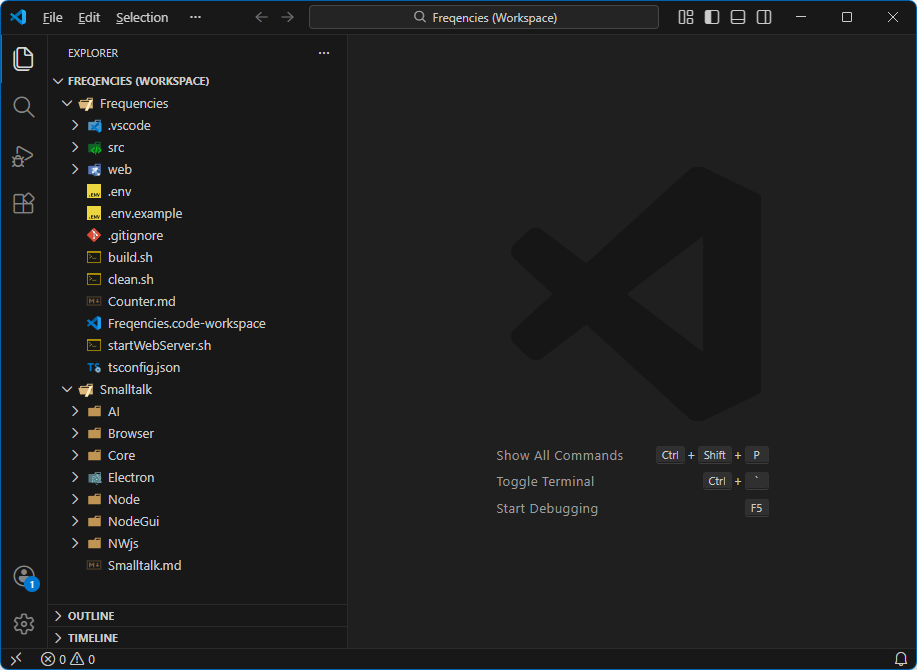
Task: Open the .env.example file
Action: (x=198, y=213)
